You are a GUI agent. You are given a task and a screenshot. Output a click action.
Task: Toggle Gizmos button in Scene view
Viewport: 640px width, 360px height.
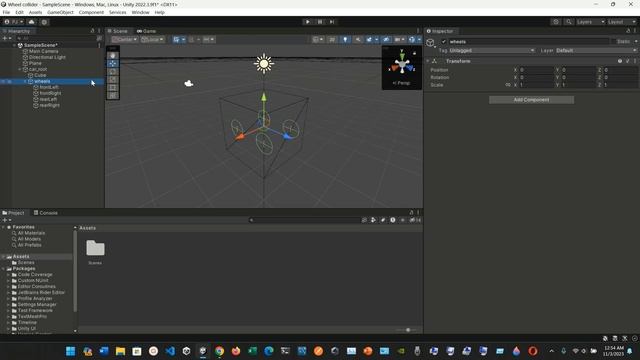[x=412, y=40]
